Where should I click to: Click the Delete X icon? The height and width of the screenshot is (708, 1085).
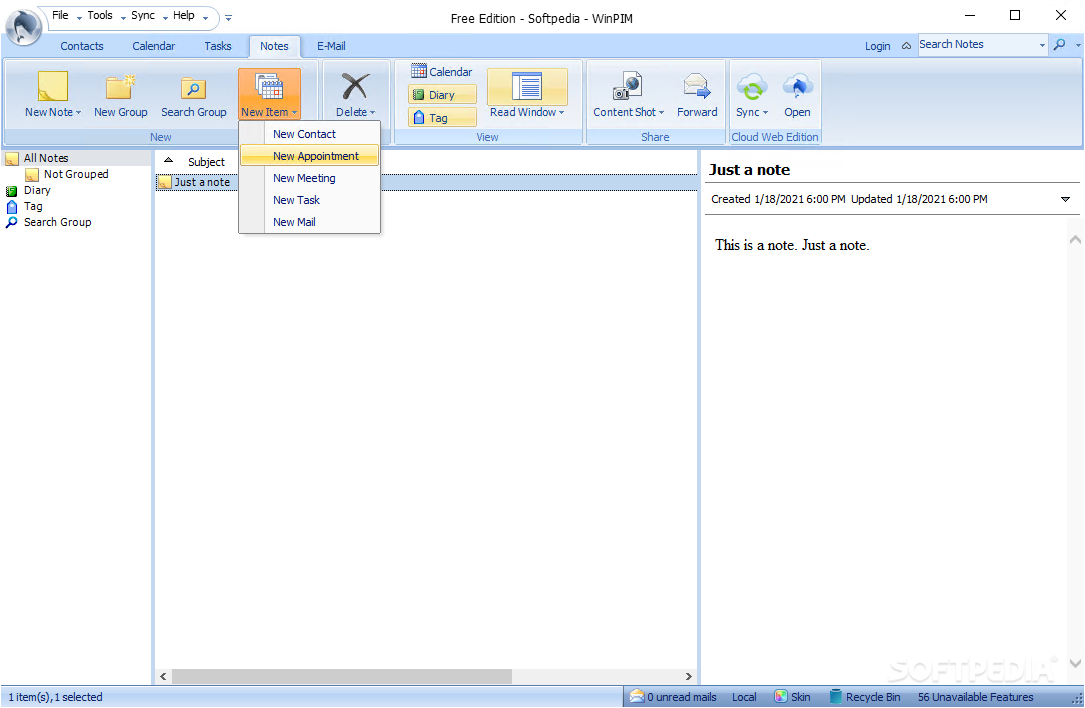(354, 87)
